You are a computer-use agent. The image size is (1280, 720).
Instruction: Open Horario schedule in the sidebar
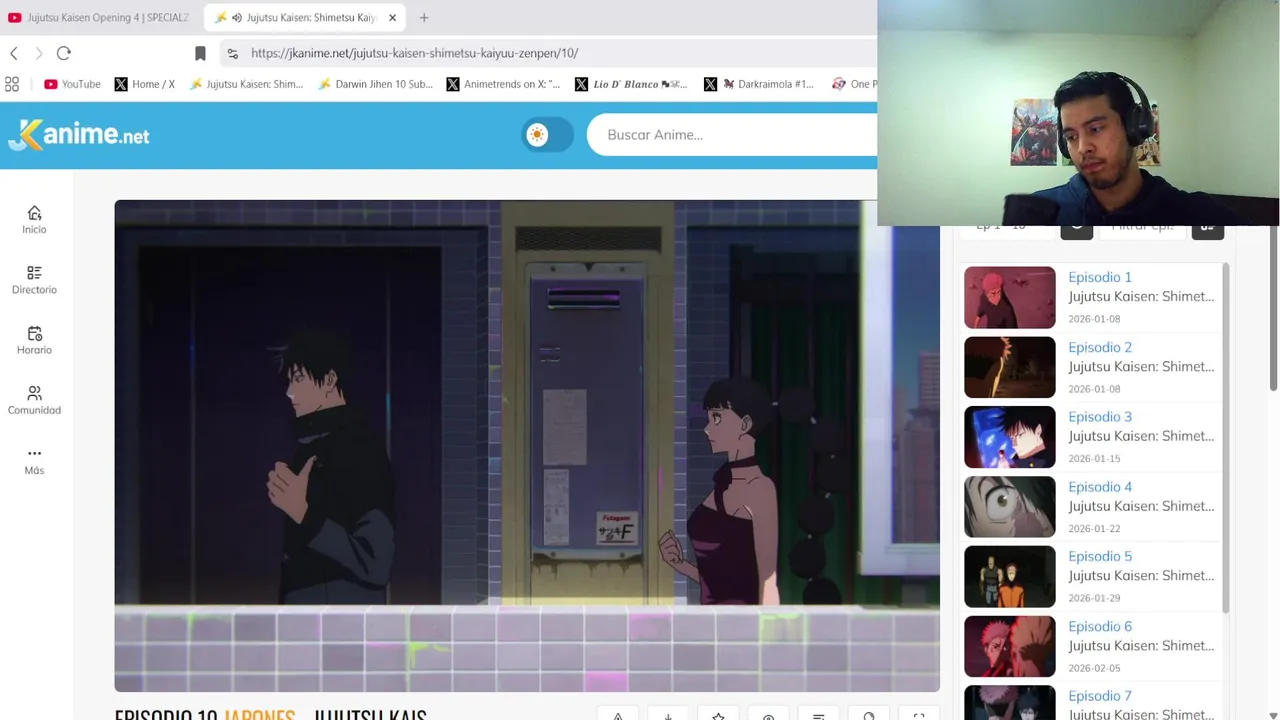click(x=34, y=339)
